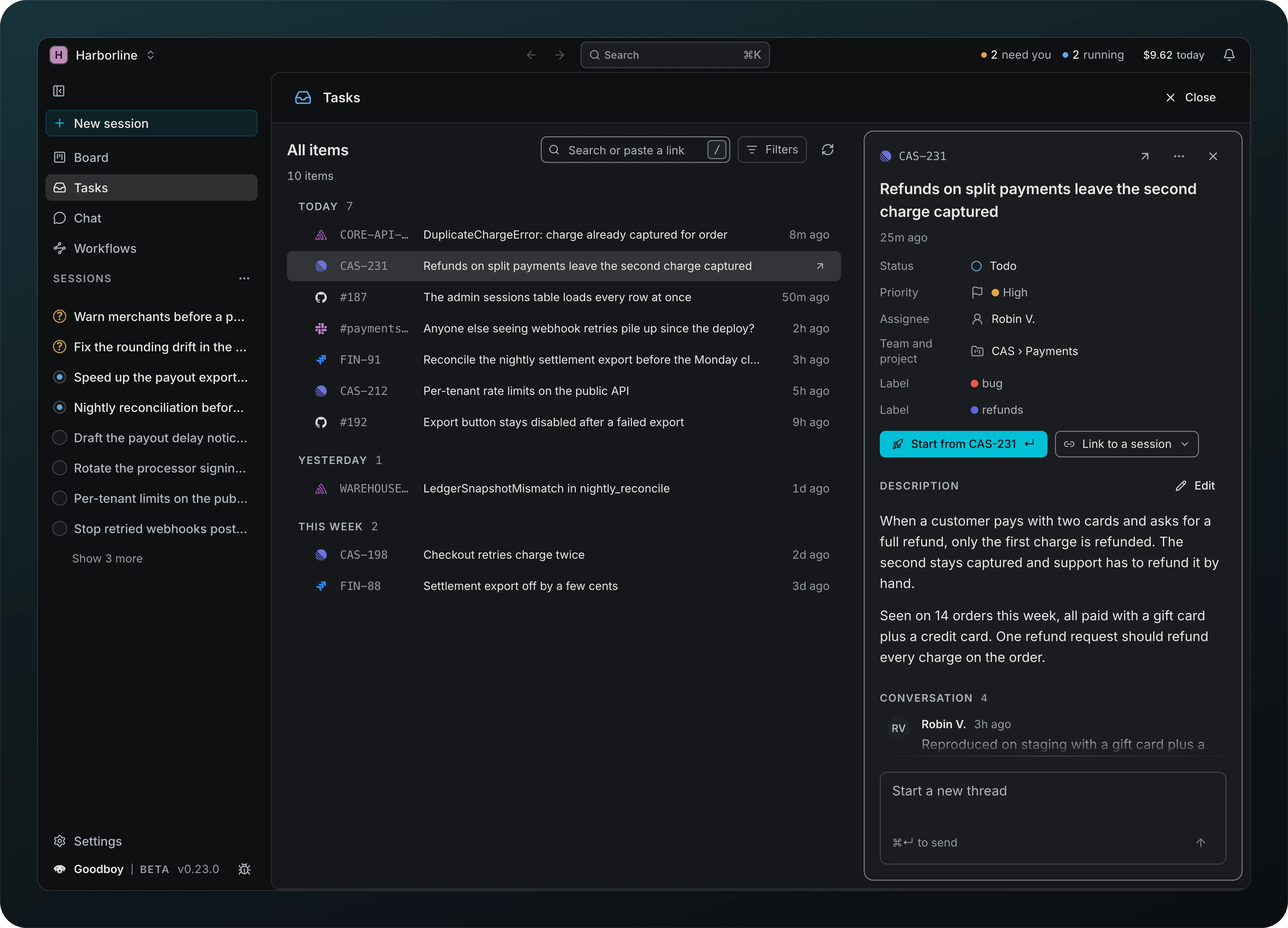Open the Link to a session dropdown

(x=1127, y=444)
